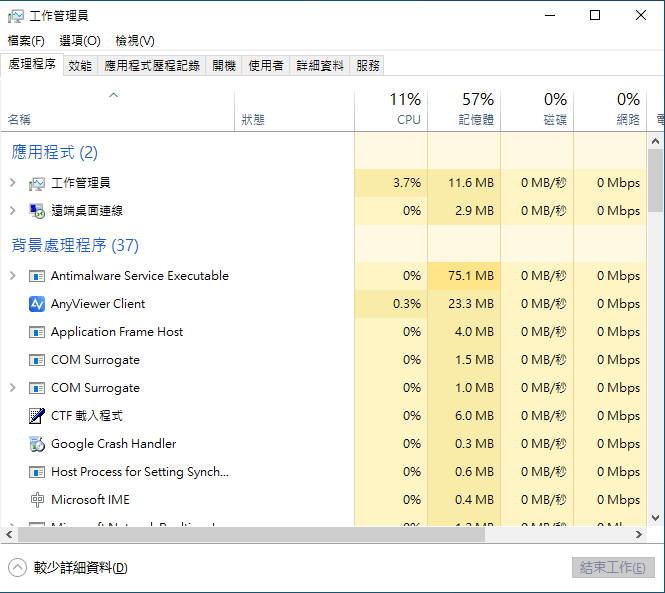Viewport: 665px width, 593px height.
Task: Click the Google Crash Handler icon
Action: (37, 444)
